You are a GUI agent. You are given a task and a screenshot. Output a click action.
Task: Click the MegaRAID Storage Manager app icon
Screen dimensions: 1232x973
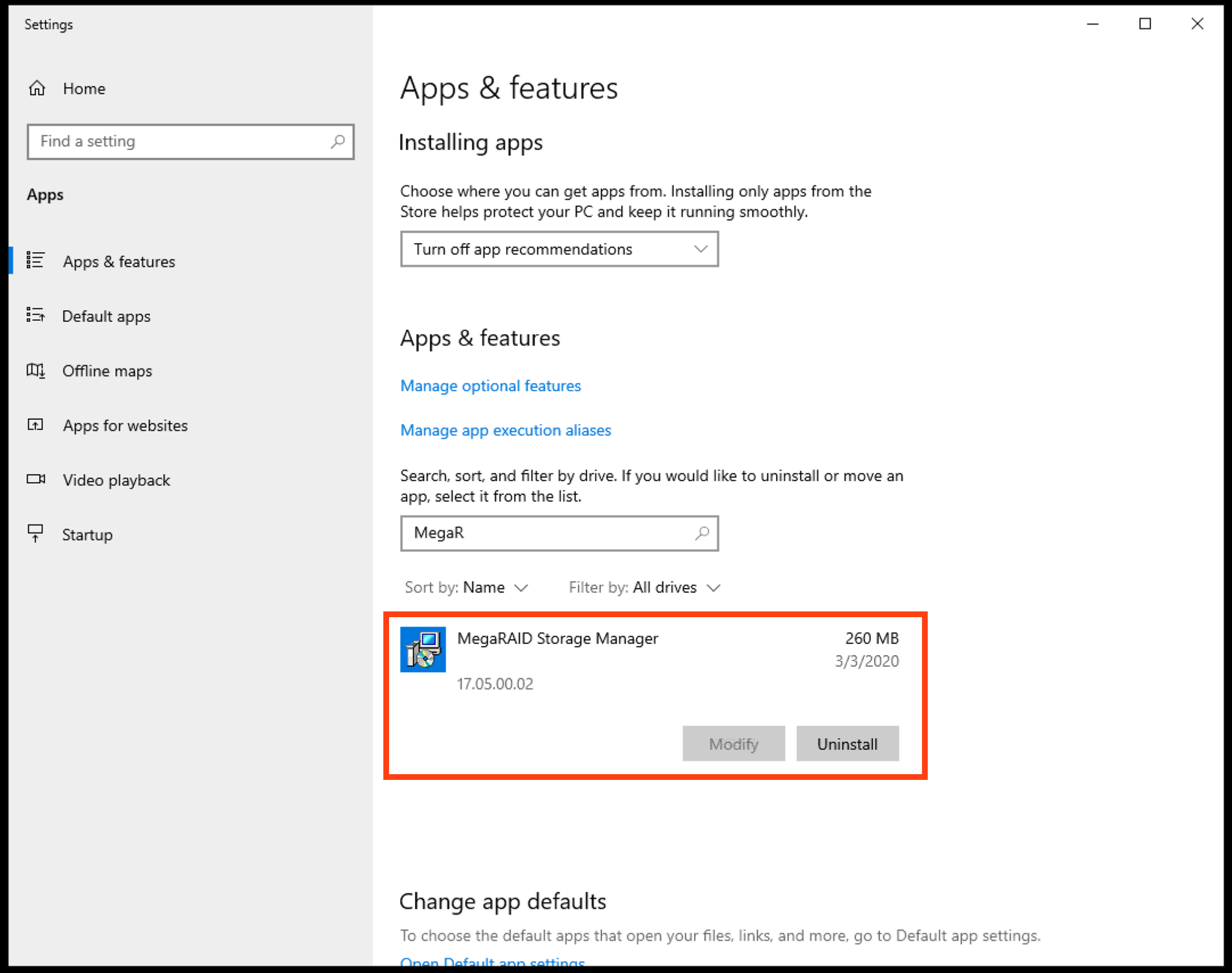point(423,649)
